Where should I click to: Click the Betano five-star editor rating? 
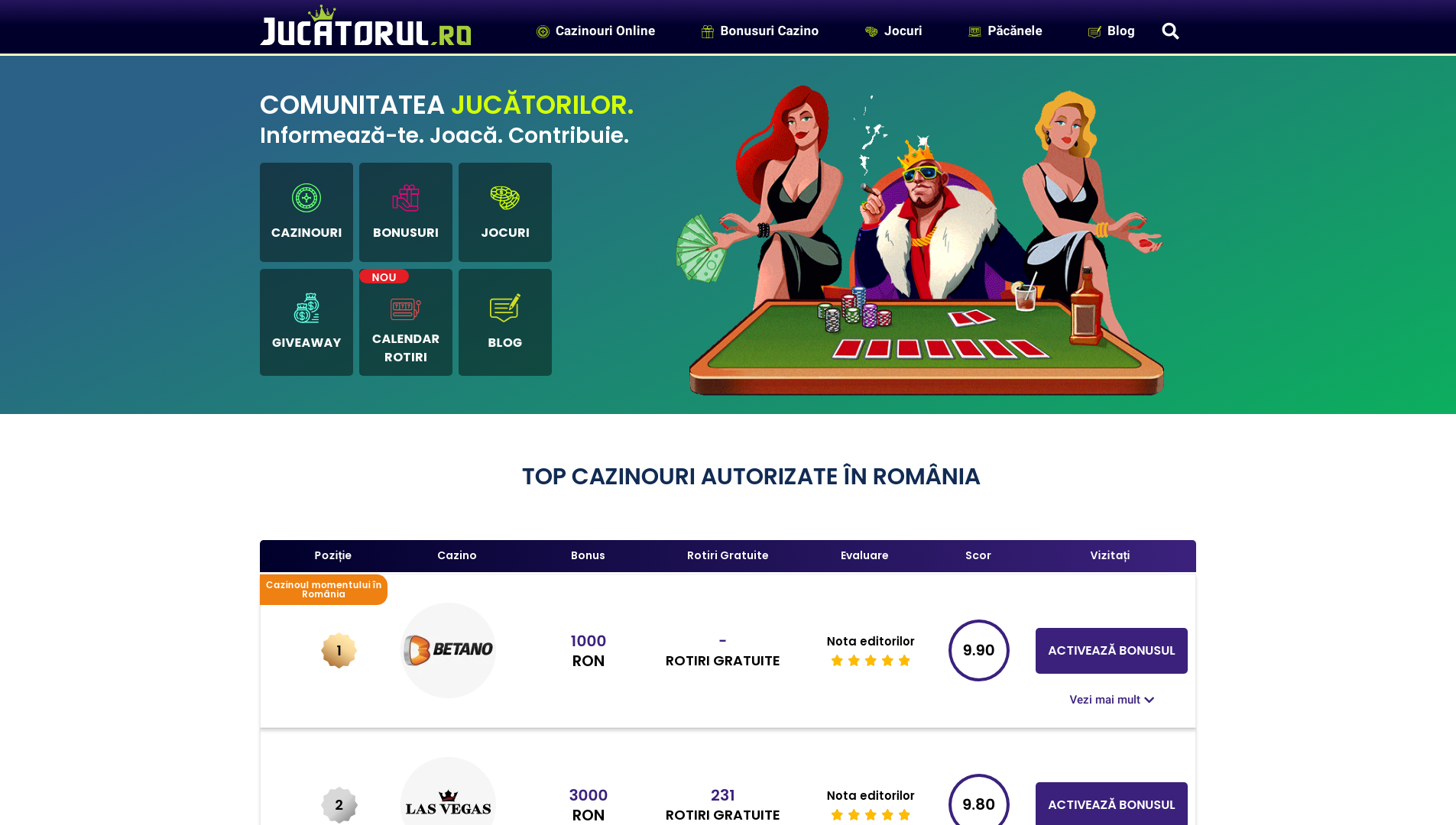pyautogui.click(x=871, y=661)
